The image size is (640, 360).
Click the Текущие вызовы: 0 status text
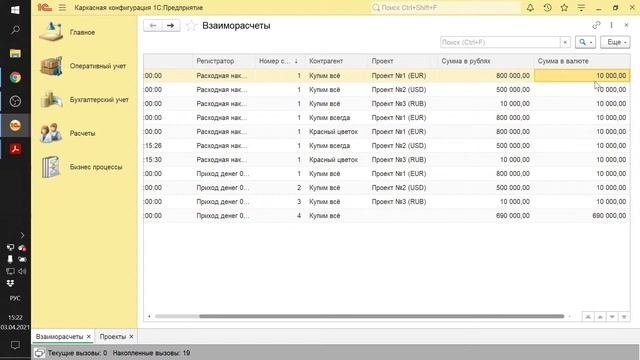(x=77, y=353)
